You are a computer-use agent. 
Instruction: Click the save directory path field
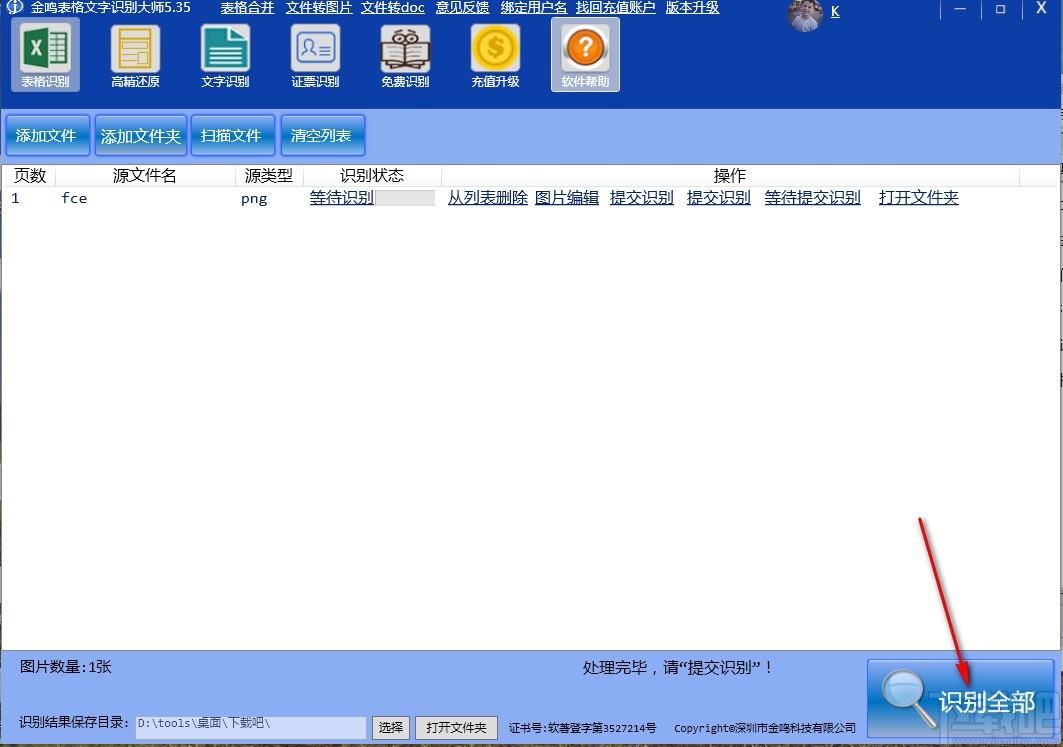pos(250,727)
